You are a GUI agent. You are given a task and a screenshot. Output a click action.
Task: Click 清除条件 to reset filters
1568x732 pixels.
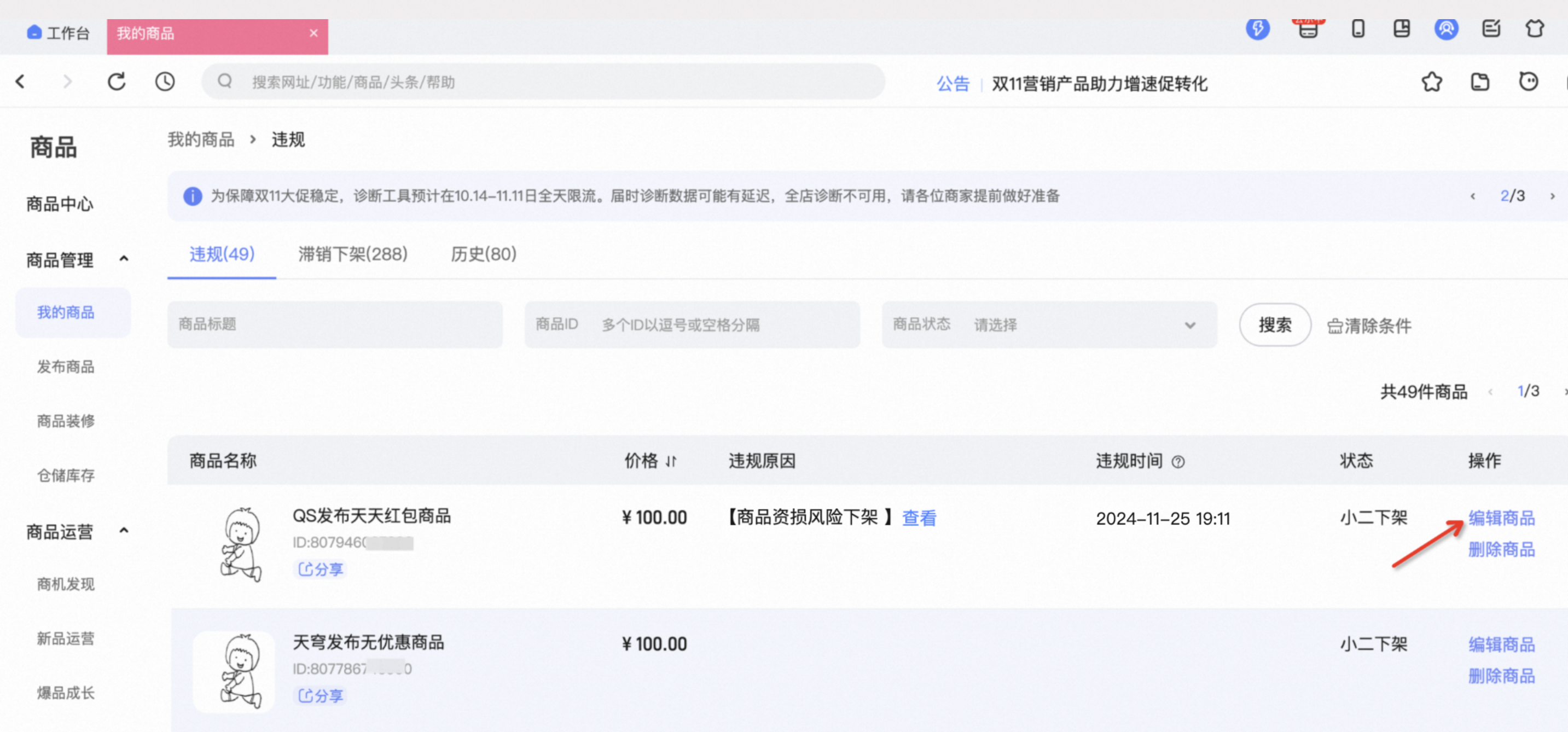(x=1368, y=326)
